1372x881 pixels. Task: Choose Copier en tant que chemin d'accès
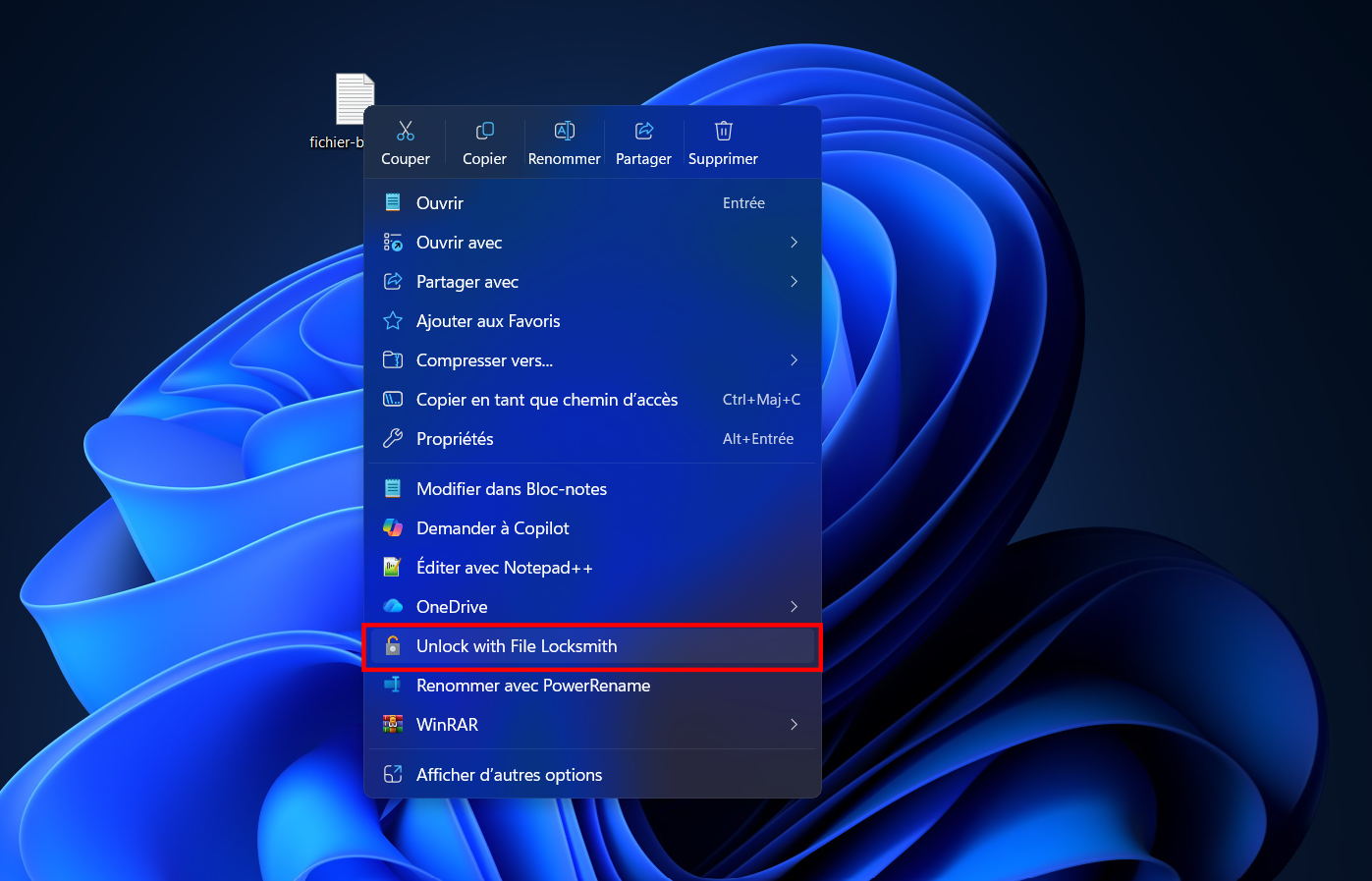pos(592,400)
